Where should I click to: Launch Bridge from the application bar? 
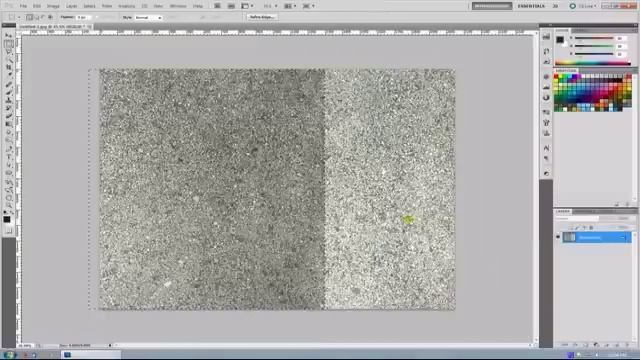click(x=217, y=6)
